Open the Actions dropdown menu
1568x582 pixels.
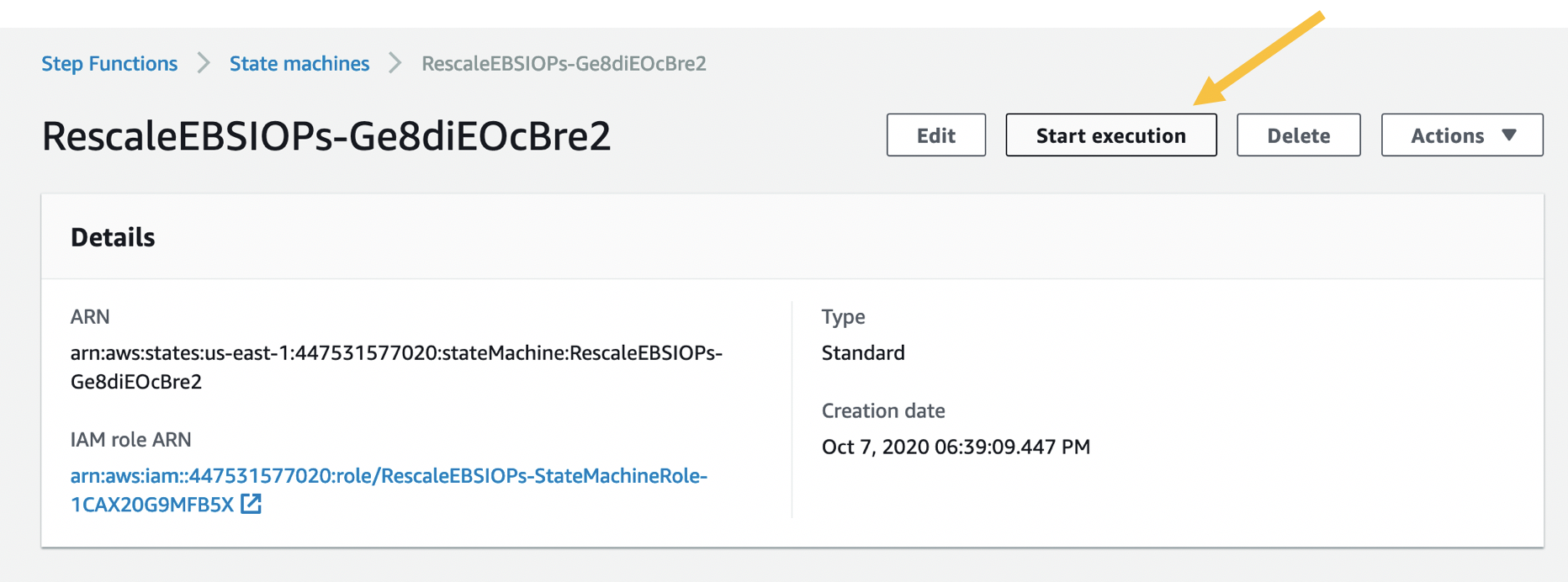click(1462, 135)
